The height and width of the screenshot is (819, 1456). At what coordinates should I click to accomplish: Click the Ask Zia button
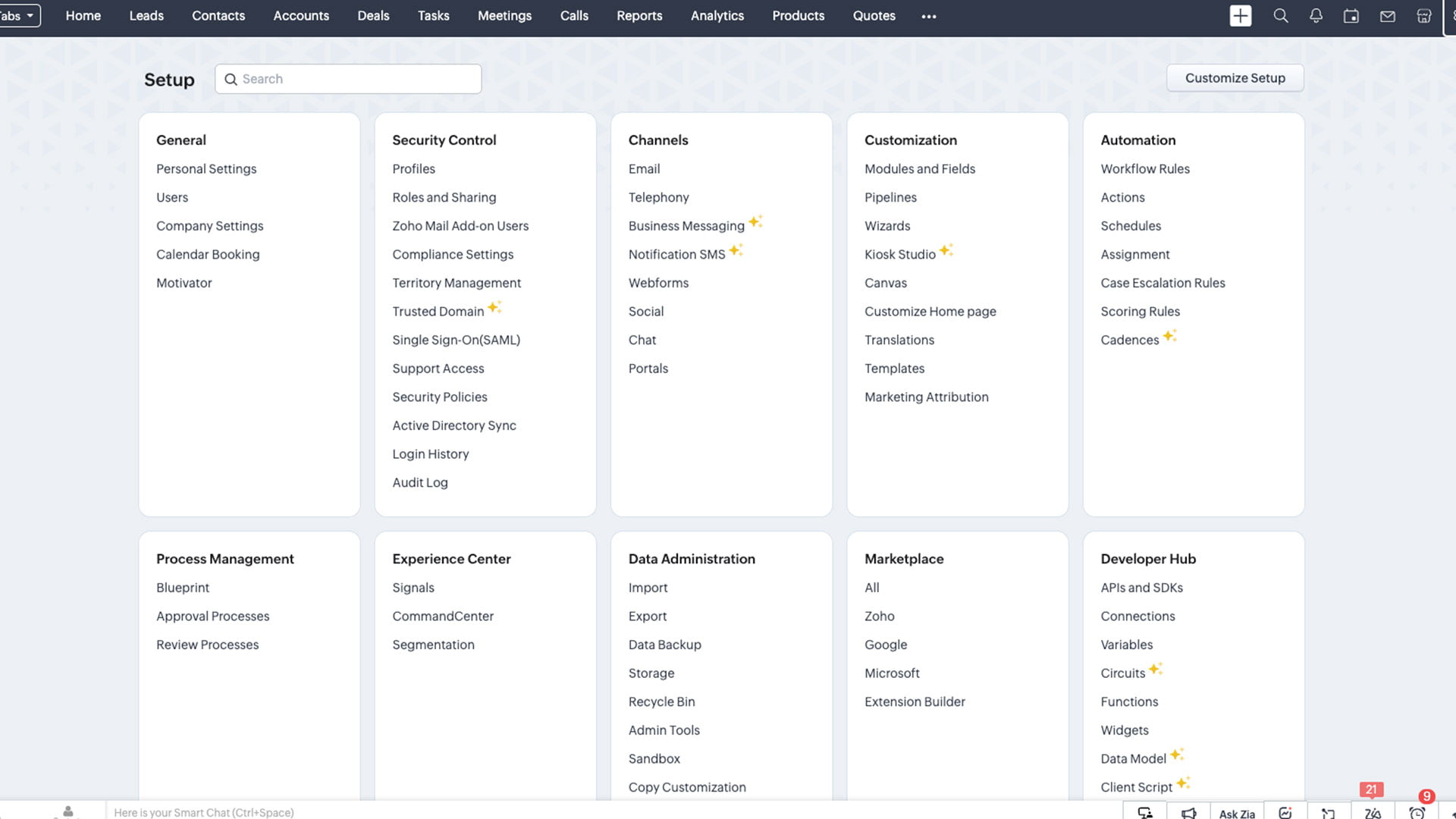coord(1237,813)
